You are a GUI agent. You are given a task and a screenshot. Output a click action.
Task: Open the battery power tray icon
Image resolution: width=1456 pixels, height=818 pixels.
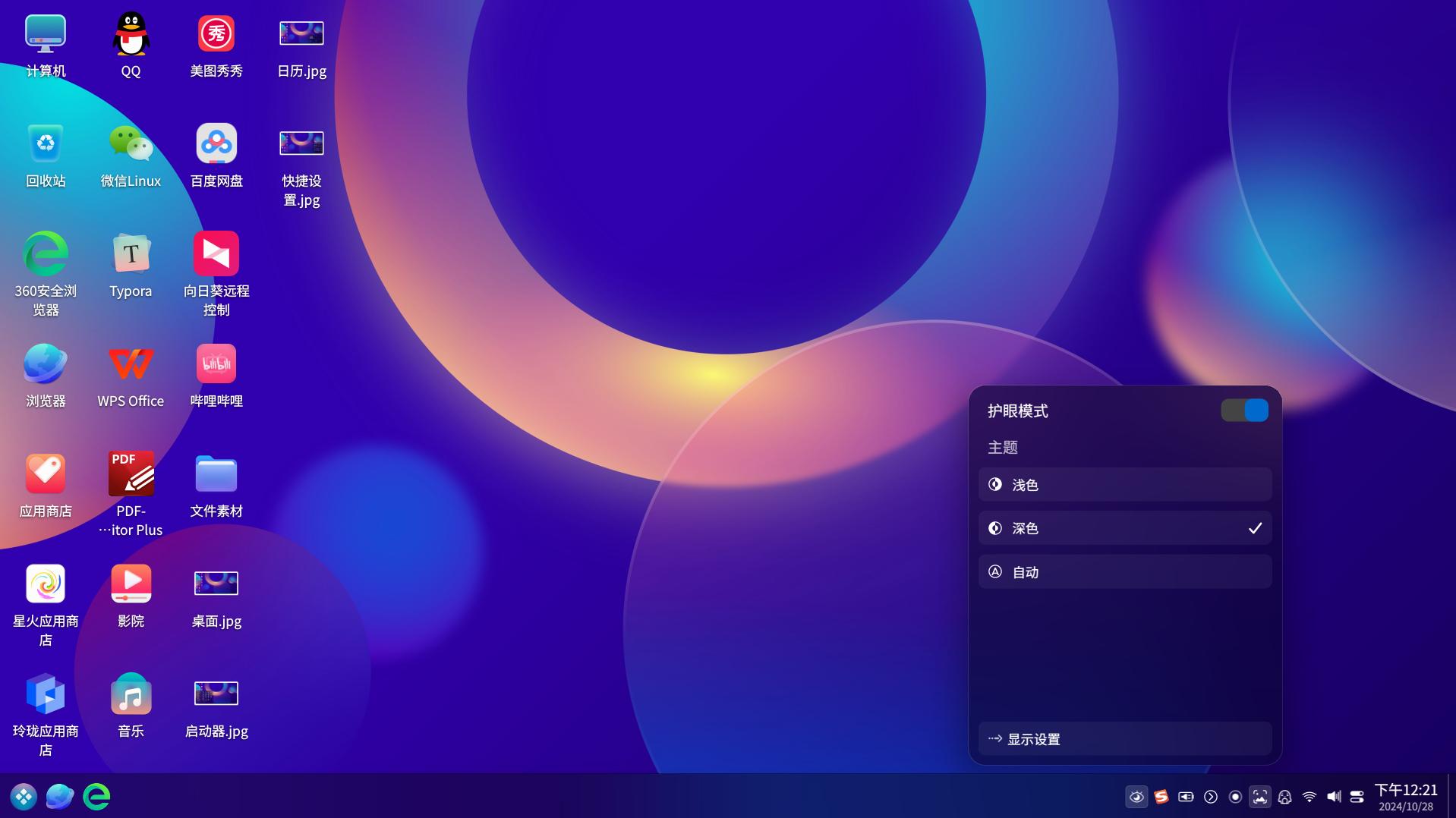[x=1186, y=797]
